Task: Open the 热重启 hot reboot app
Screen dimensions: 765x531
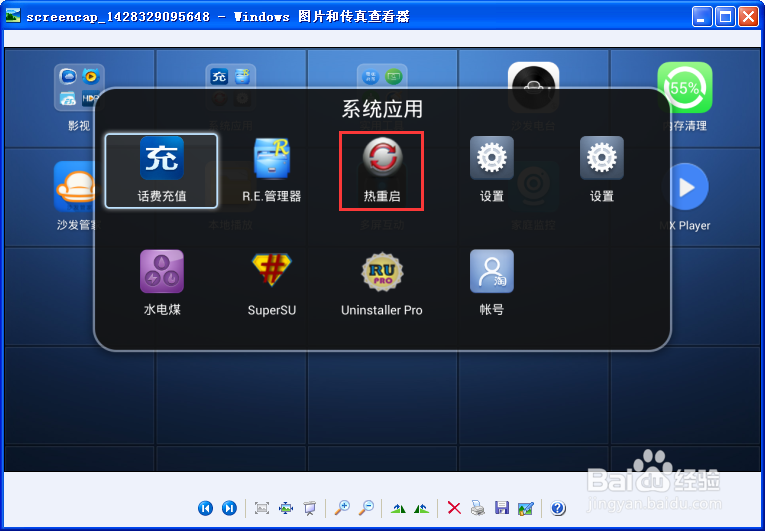Action: [x=382, y=171]
